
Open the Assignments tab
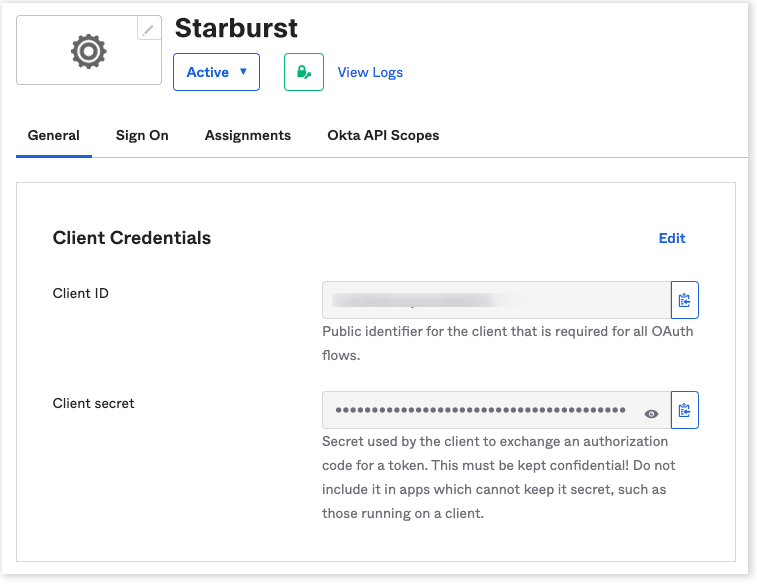point(248,135)
